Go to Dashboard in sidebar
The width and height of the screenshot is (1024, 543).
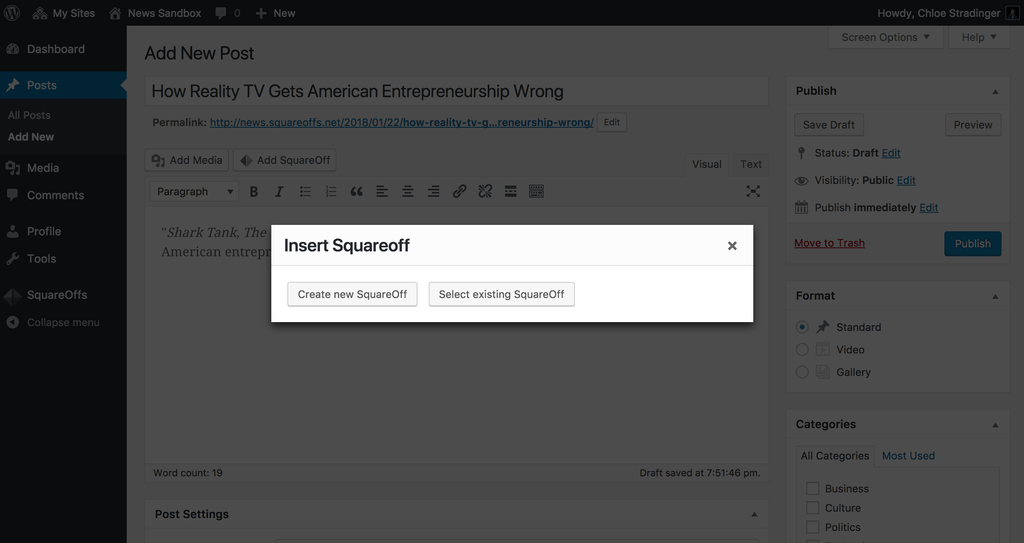coord(63,49)
